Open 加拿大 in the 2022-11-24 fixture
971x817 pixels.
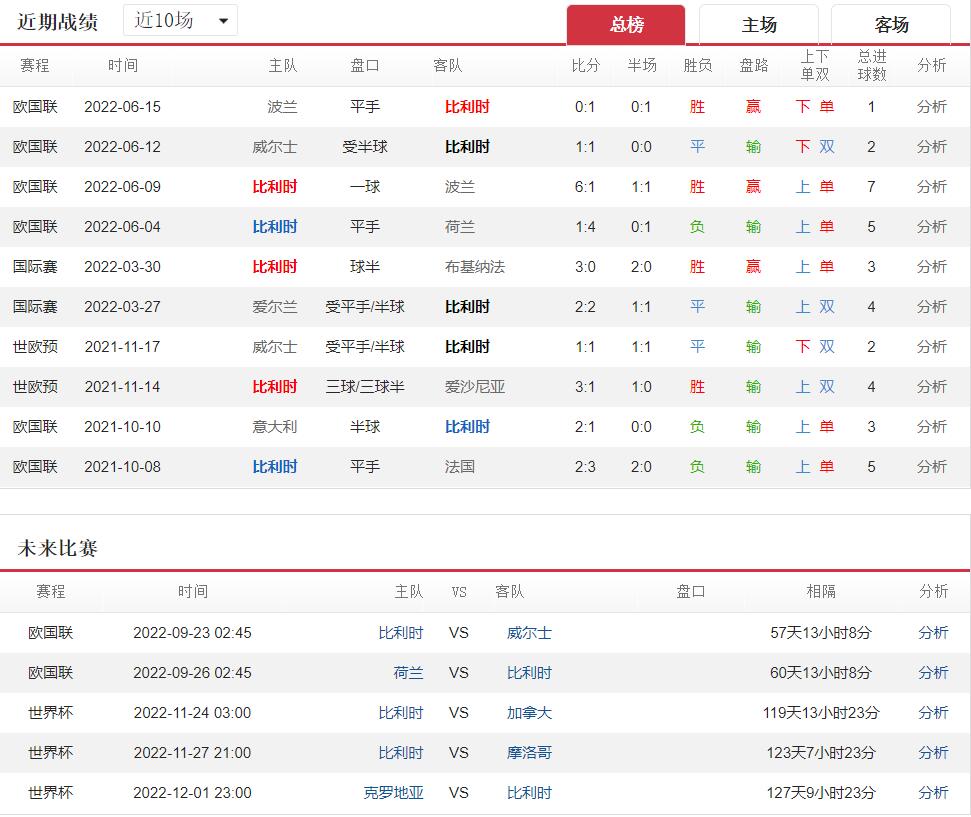(529, 712)
